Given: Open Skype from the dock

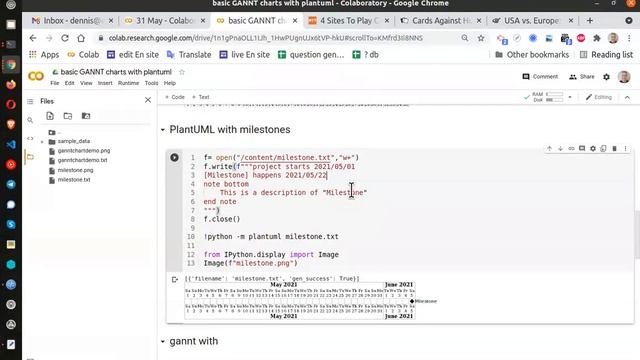Looking at the screenshot, I should tap(11, 224).
